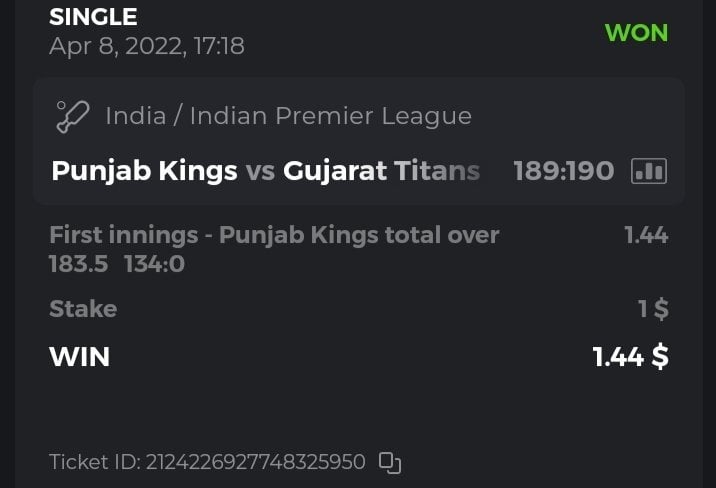Select the Gujarat Titans team name
The width and height of the screenshot is (716, 488).
pos(381,171)
